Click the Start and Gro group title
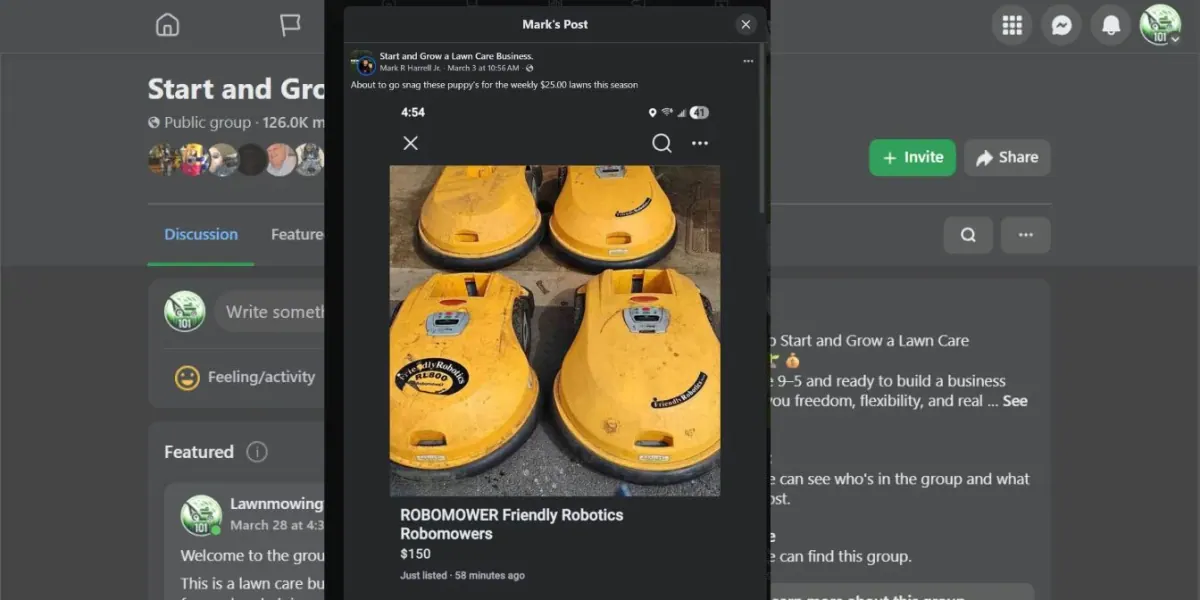1200x600 pixels. 236,89
